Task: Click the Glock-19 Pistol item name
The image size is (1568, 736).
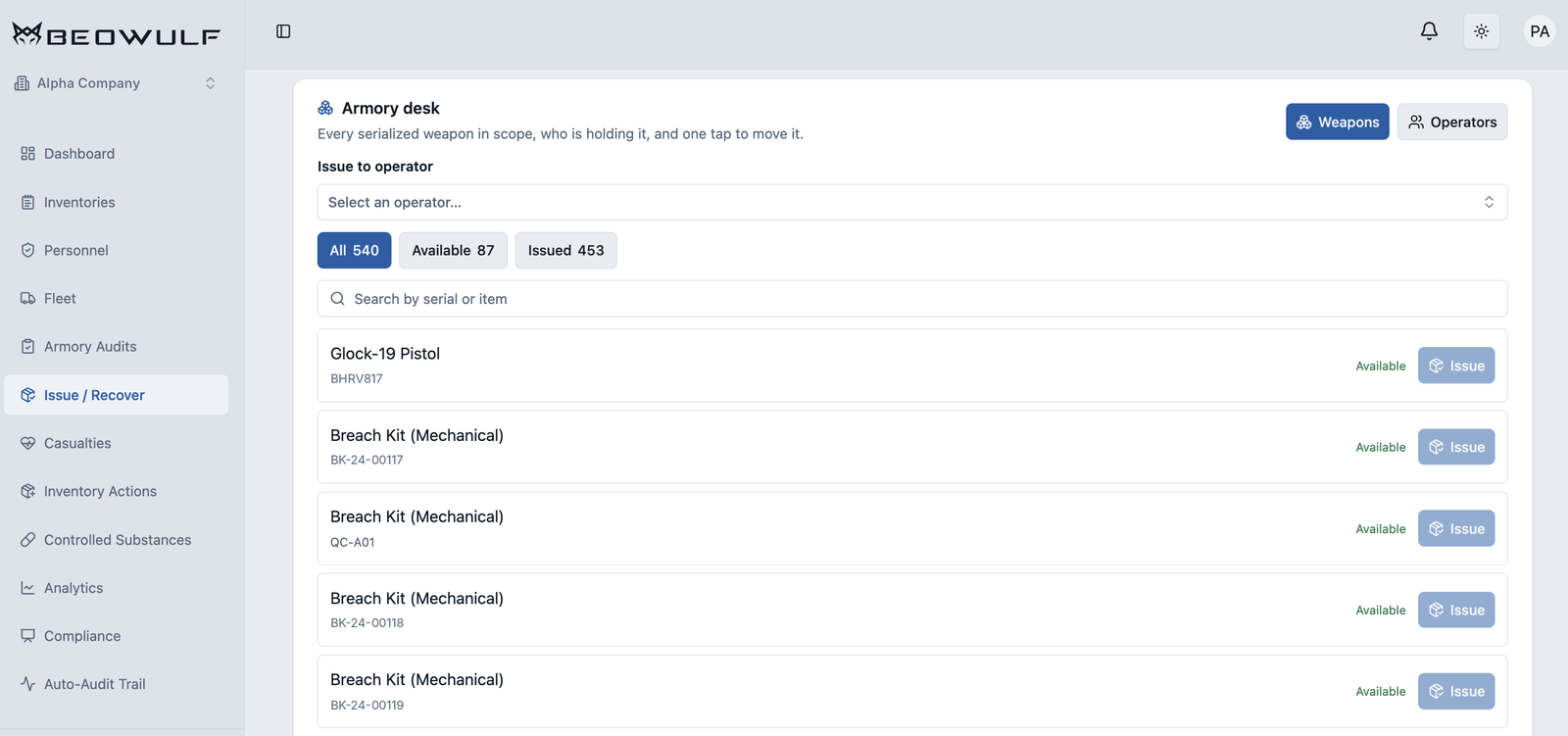Action: (x=385, y=354)
